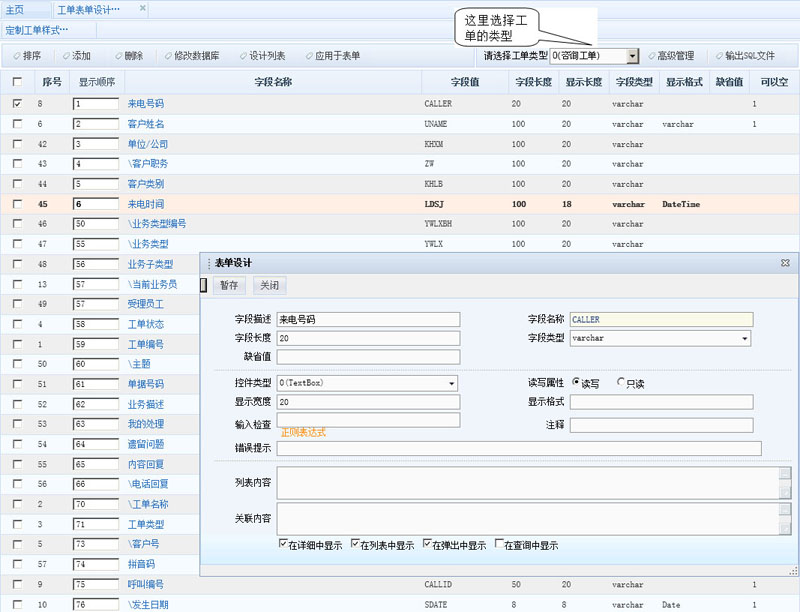This screenshot has width=800, height=612.
Task: Open the 客户姓名 field name link
Action: pos(145,124)
